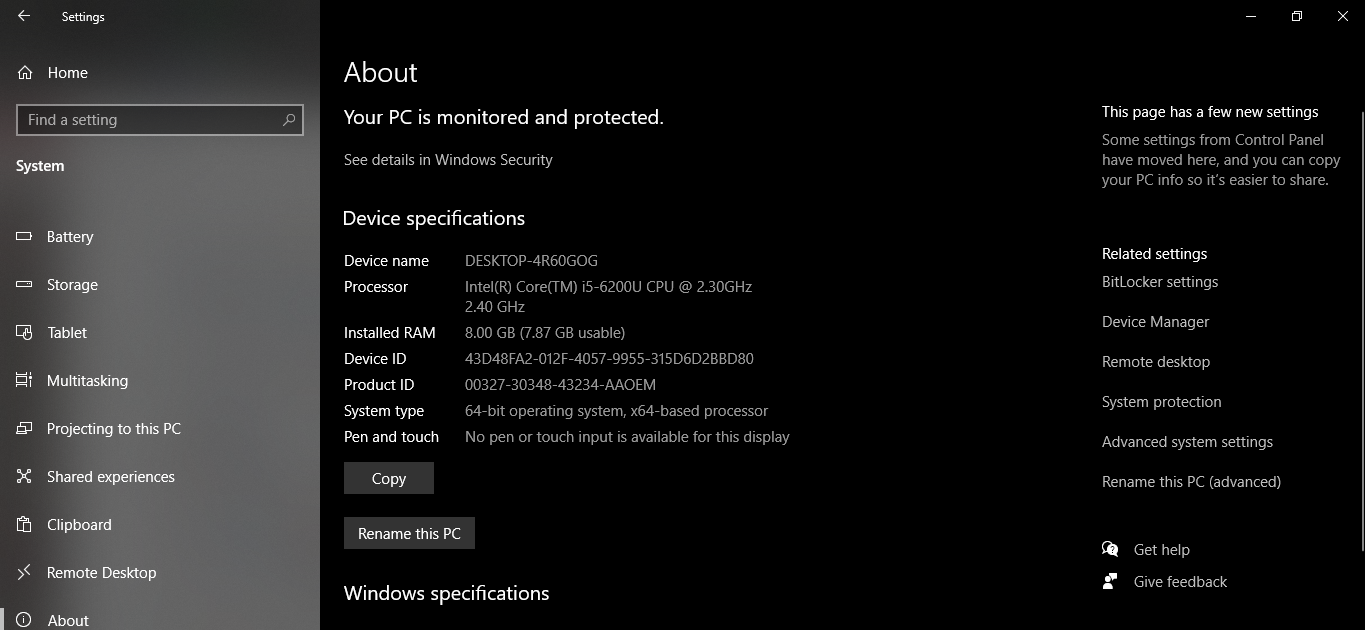The height and width of the screenshot is (630, 1365).
Task: Click the Home icon at the top
Action: (23, 72)
